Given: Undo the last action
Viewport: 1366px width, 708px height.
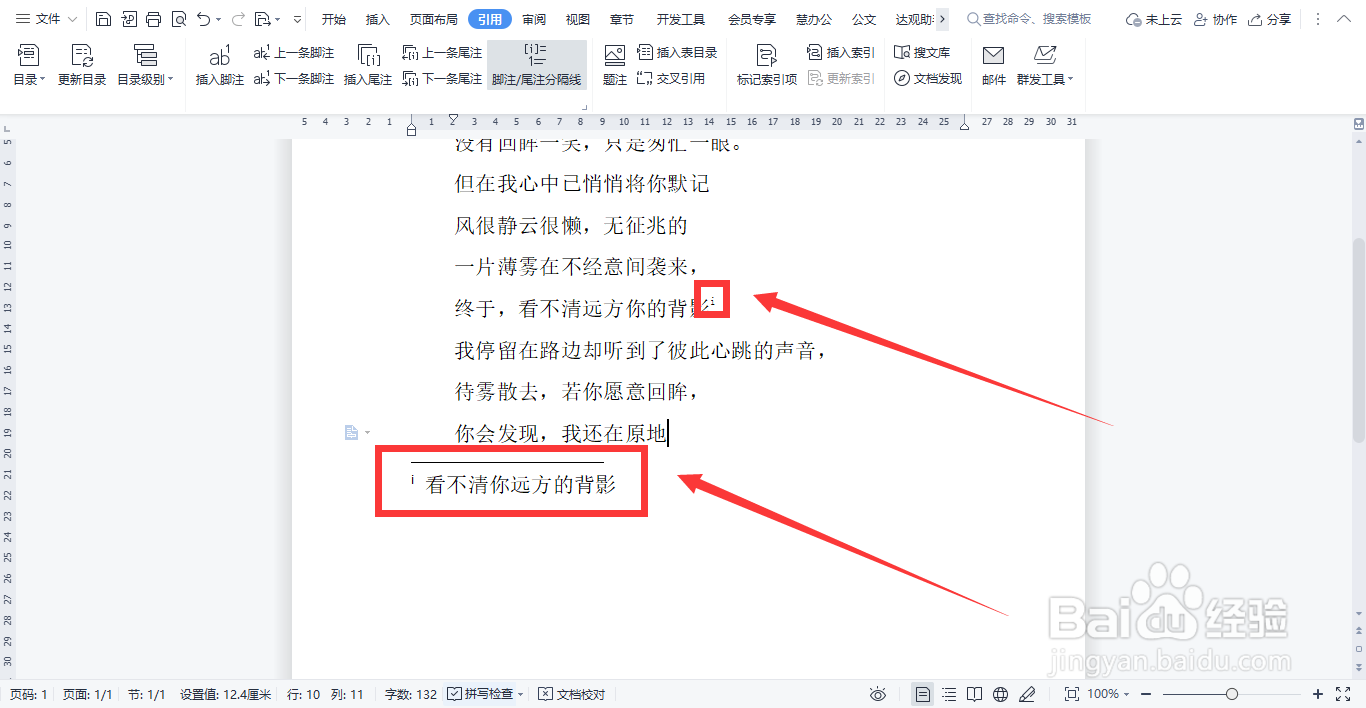Looking at the screenshot, I should 204,19.
